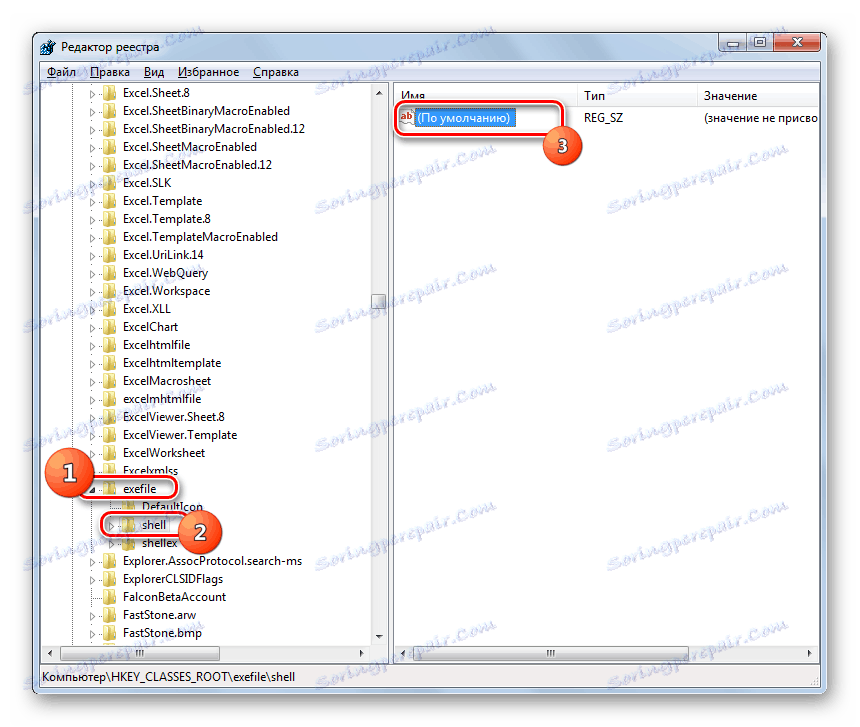Click the Имя column header
Viewport: 860px width, 727px height.
pyautogui.click(x=485, y=95)
